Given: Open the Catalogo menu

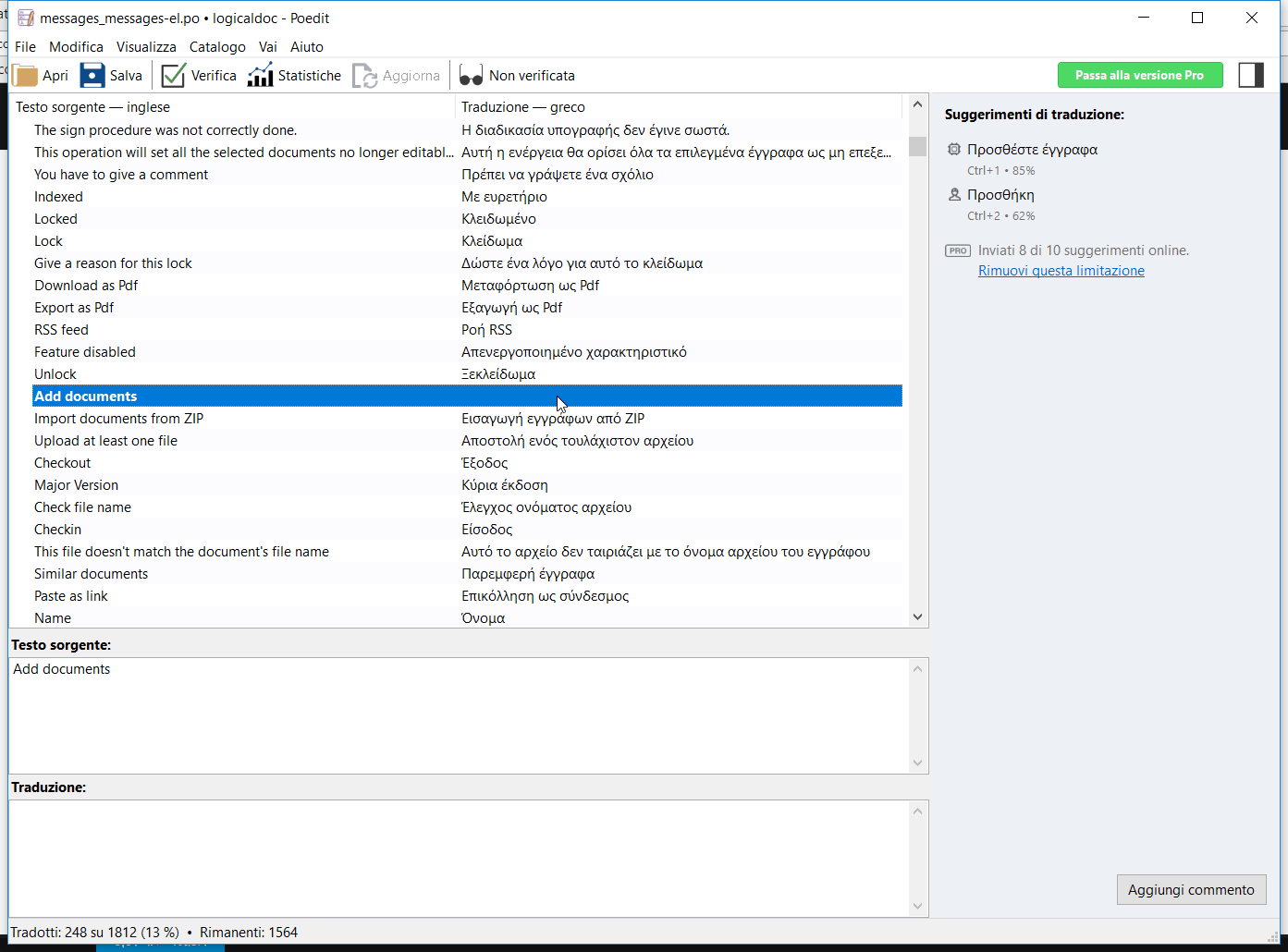Looking at the screenshot, I should (217, 47).
